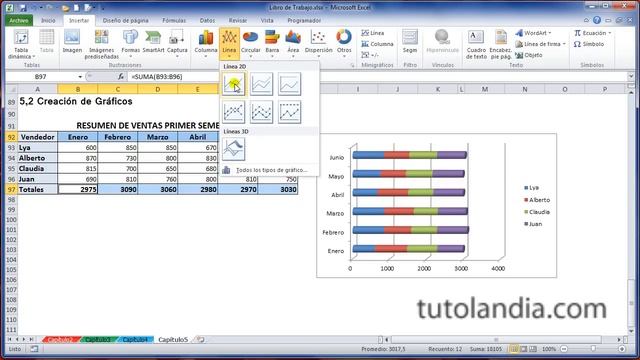Click the Tabla dinámica icon
The image size is (640, 360).
pos(21,44)
